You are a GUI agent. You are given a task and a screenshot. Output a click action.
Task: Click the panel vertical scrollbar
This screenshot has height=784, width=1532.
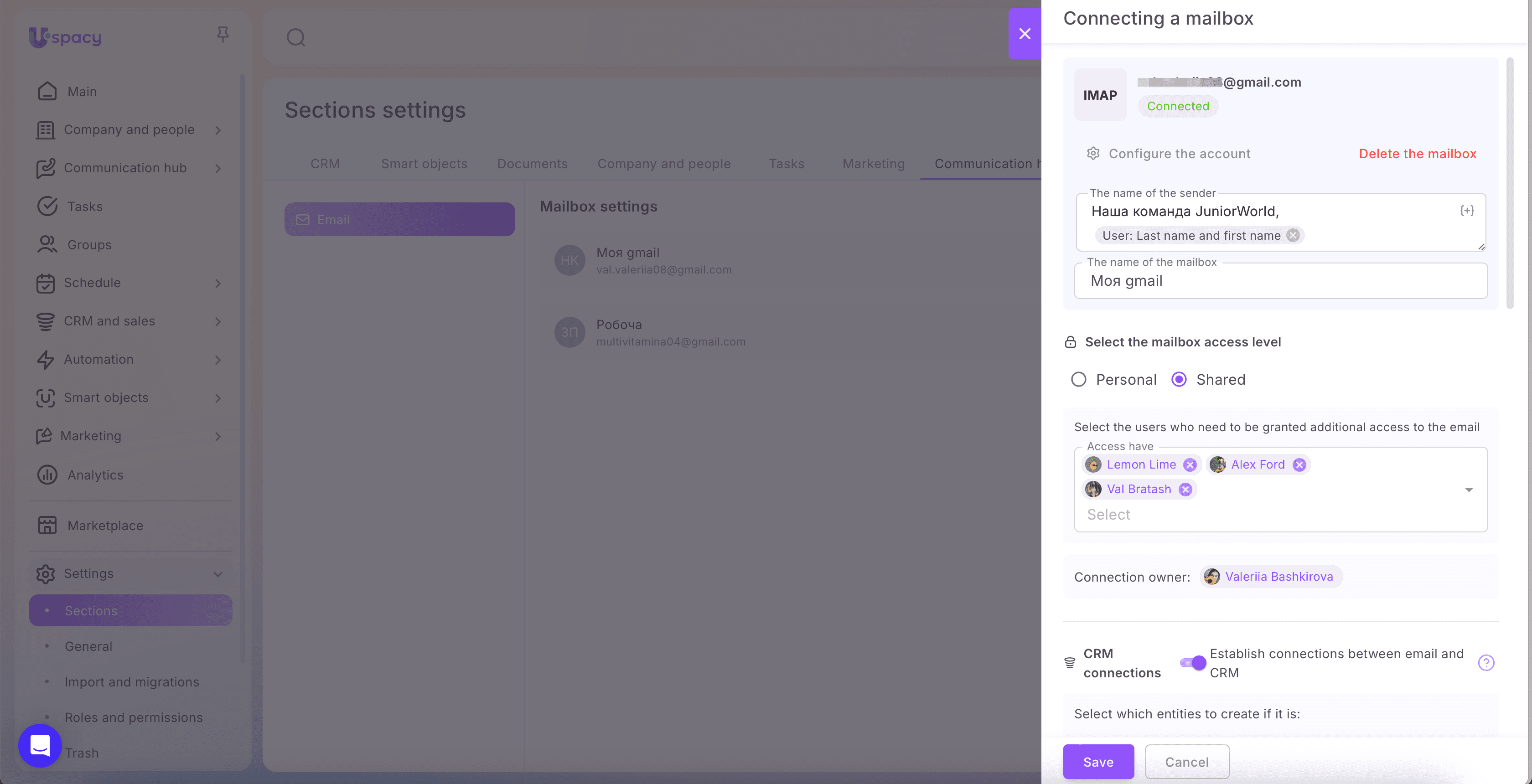tap(1509, 183)
